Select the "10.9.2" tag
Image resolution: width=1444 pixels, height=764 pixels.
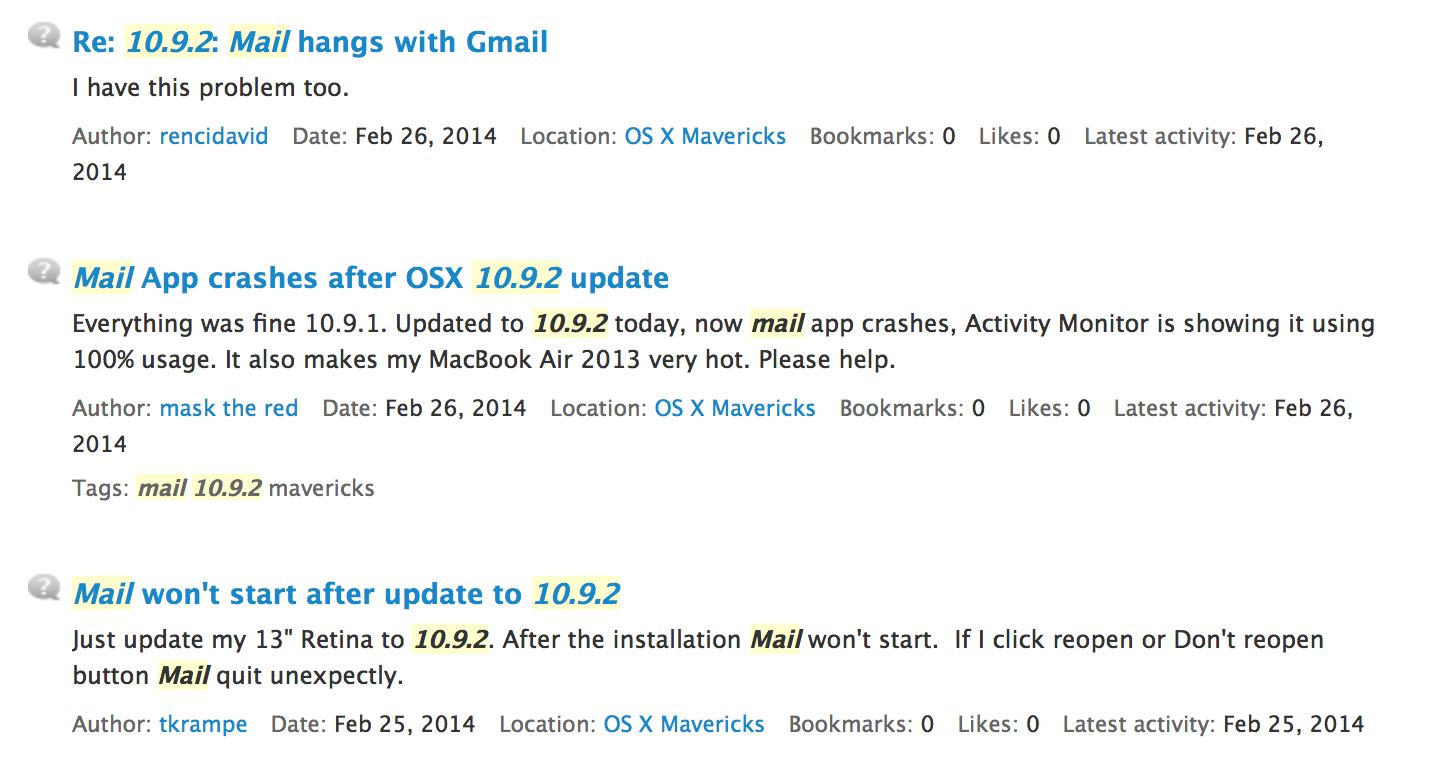click(228, 488)
